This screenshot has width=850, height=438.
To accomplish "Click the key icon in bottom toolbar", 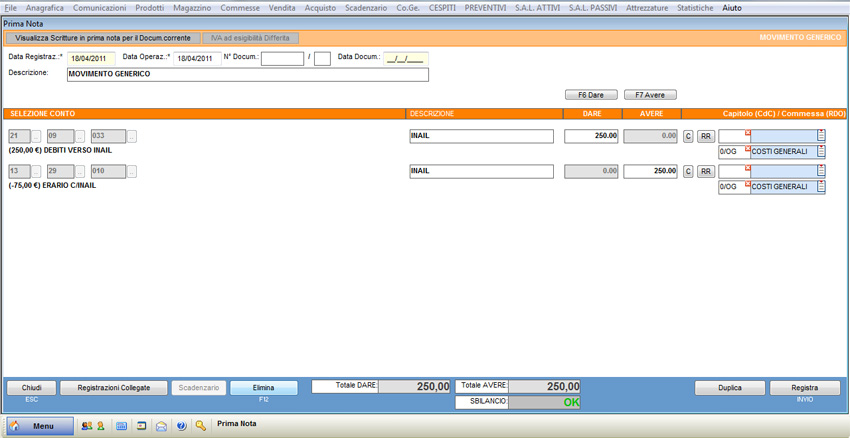I will (201, 425).
